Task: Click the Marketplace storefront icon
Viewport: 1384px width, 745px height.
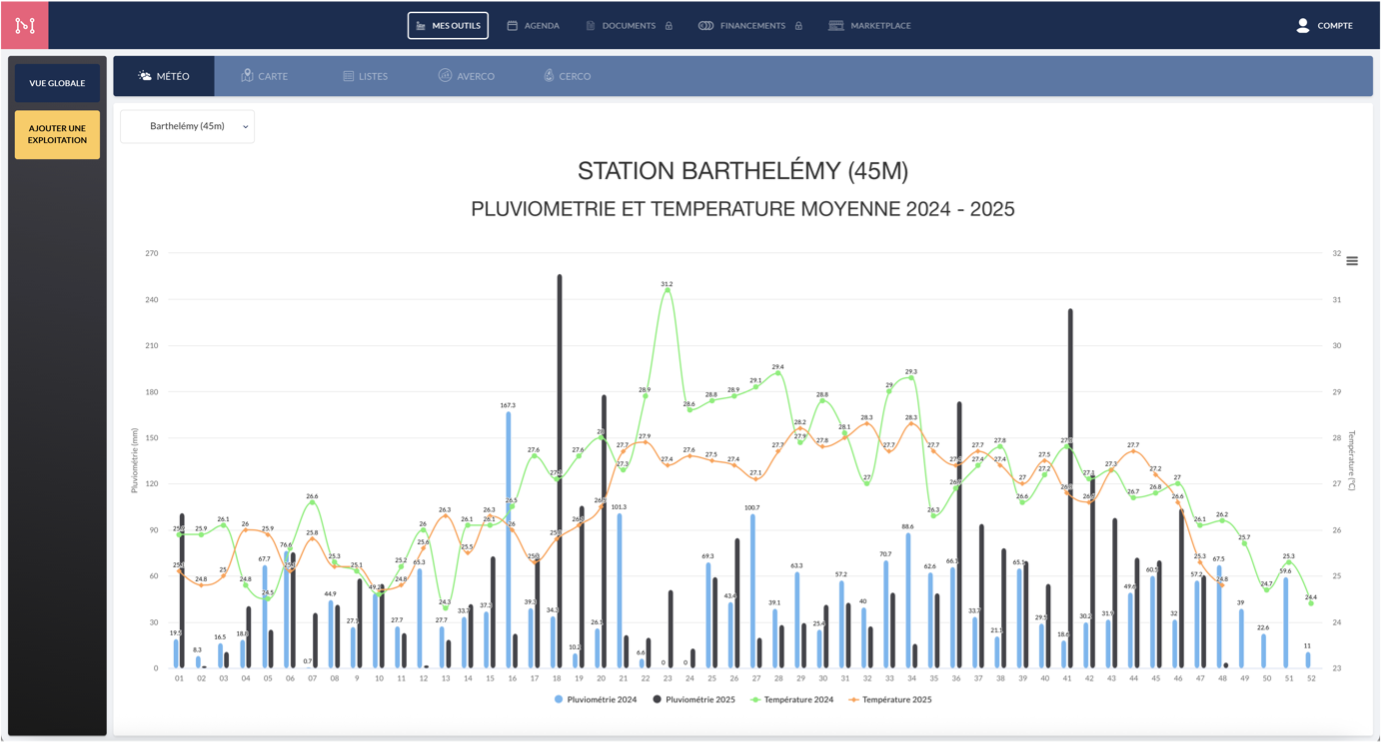Action: click(x=836, y=26)
